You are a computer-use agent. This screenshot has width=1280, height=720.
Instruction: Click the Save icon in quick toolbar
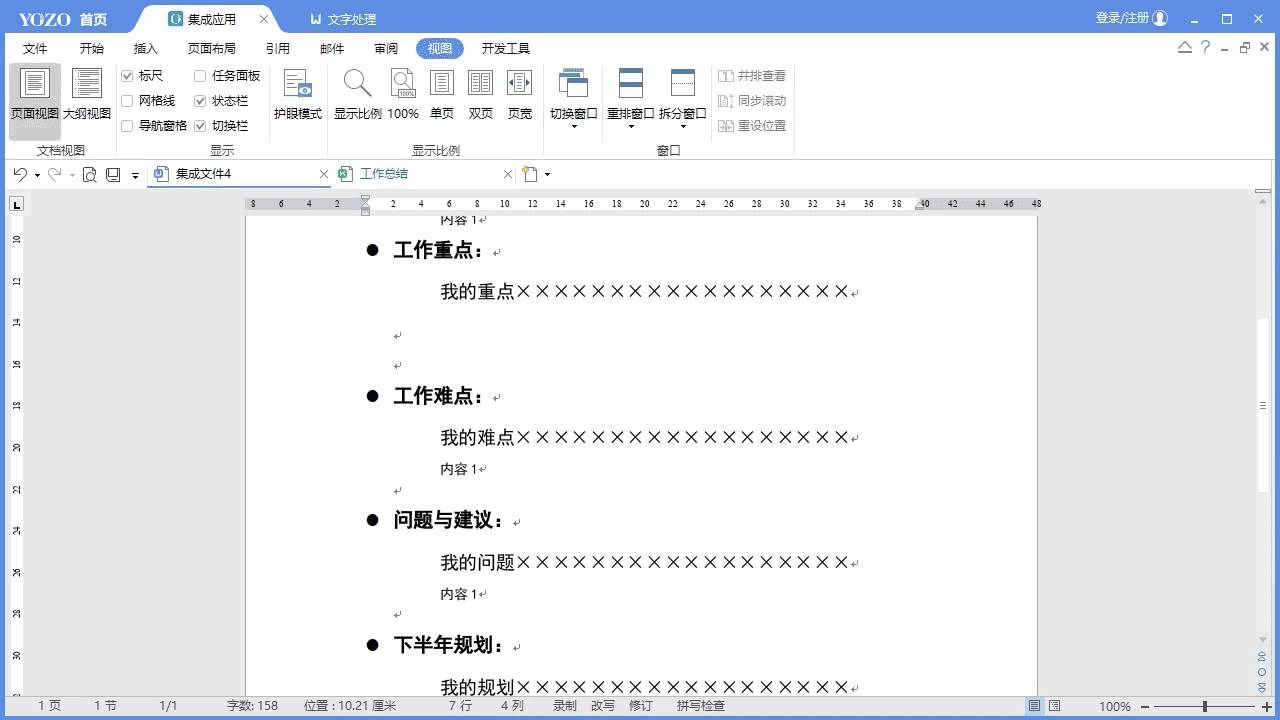[x=113, y=175]
